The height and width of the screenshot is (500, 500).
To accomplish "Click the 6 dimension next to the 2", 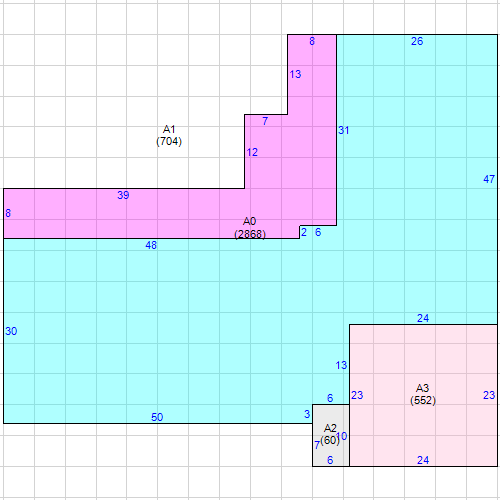I will point(318,232).
